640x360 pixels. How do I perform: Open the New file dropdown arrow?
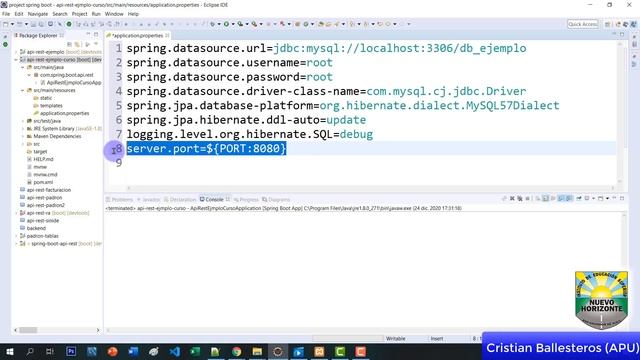12,24
